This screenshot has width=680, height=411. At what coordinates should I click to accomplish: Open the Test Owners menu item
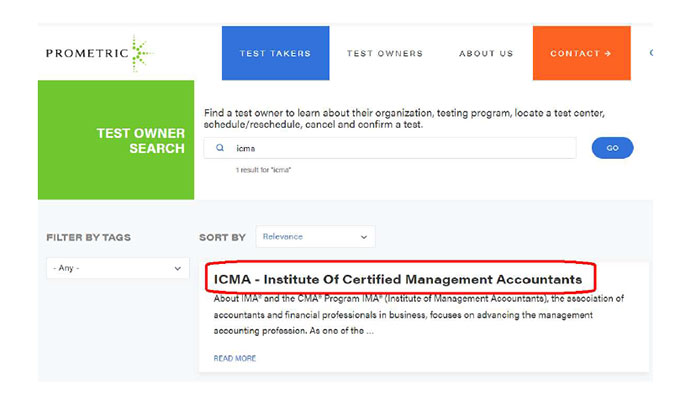click(x=385, y=54)
